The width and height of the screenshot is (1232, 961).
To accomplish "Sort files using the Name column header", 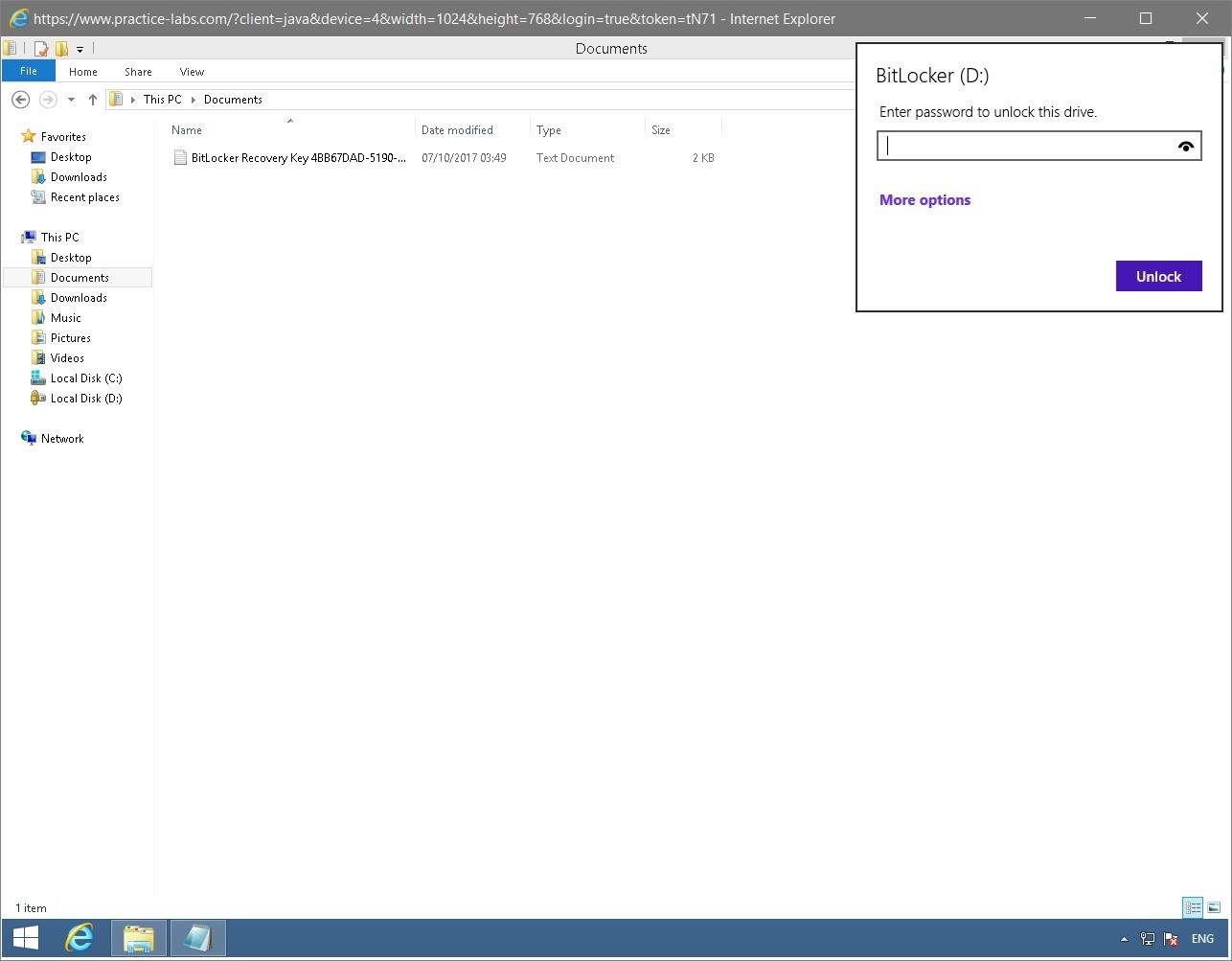I will [x=186, y=129].
